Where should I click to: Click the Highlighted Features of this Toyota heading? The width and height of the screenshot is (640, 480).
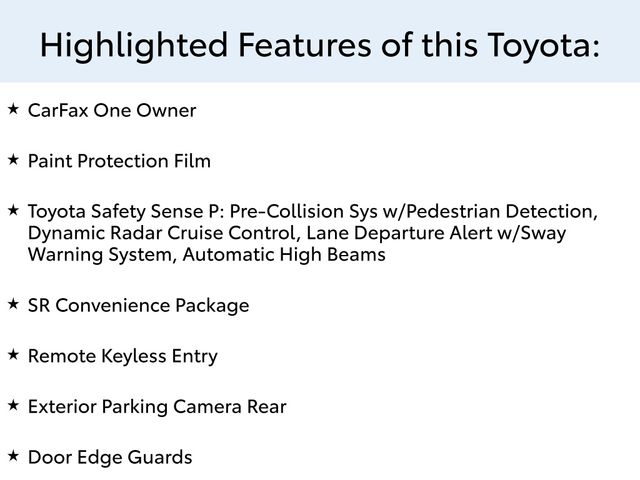320,44
